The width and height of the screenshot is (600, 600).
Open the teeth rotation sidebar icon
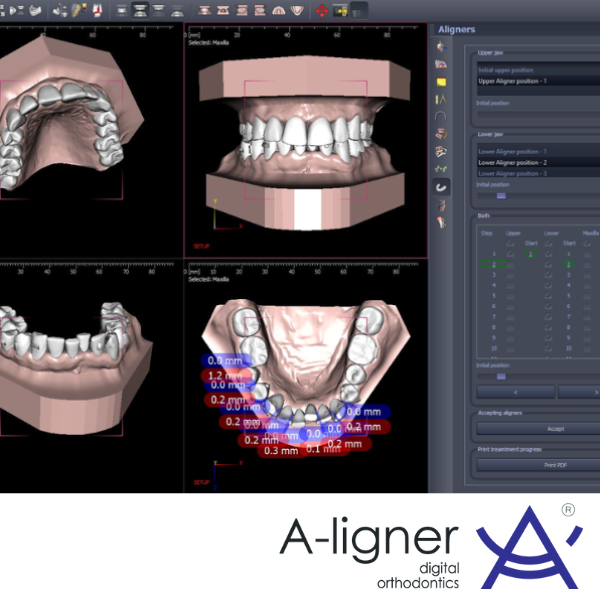point(441,134)
